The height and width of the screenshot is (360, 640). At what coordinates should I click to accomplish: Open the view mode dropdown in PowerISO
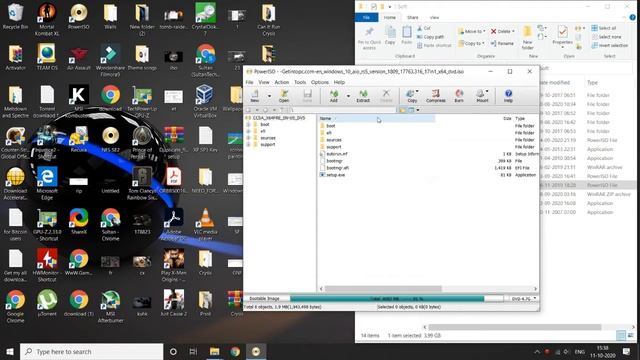418,110
